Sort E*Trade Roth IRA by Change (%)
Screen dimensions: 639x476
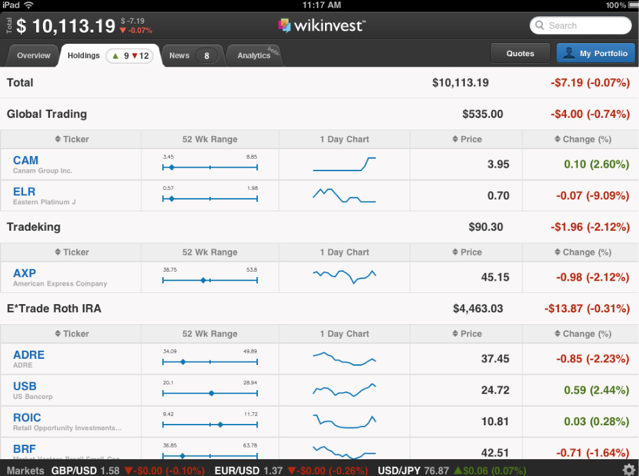[583, 334]
